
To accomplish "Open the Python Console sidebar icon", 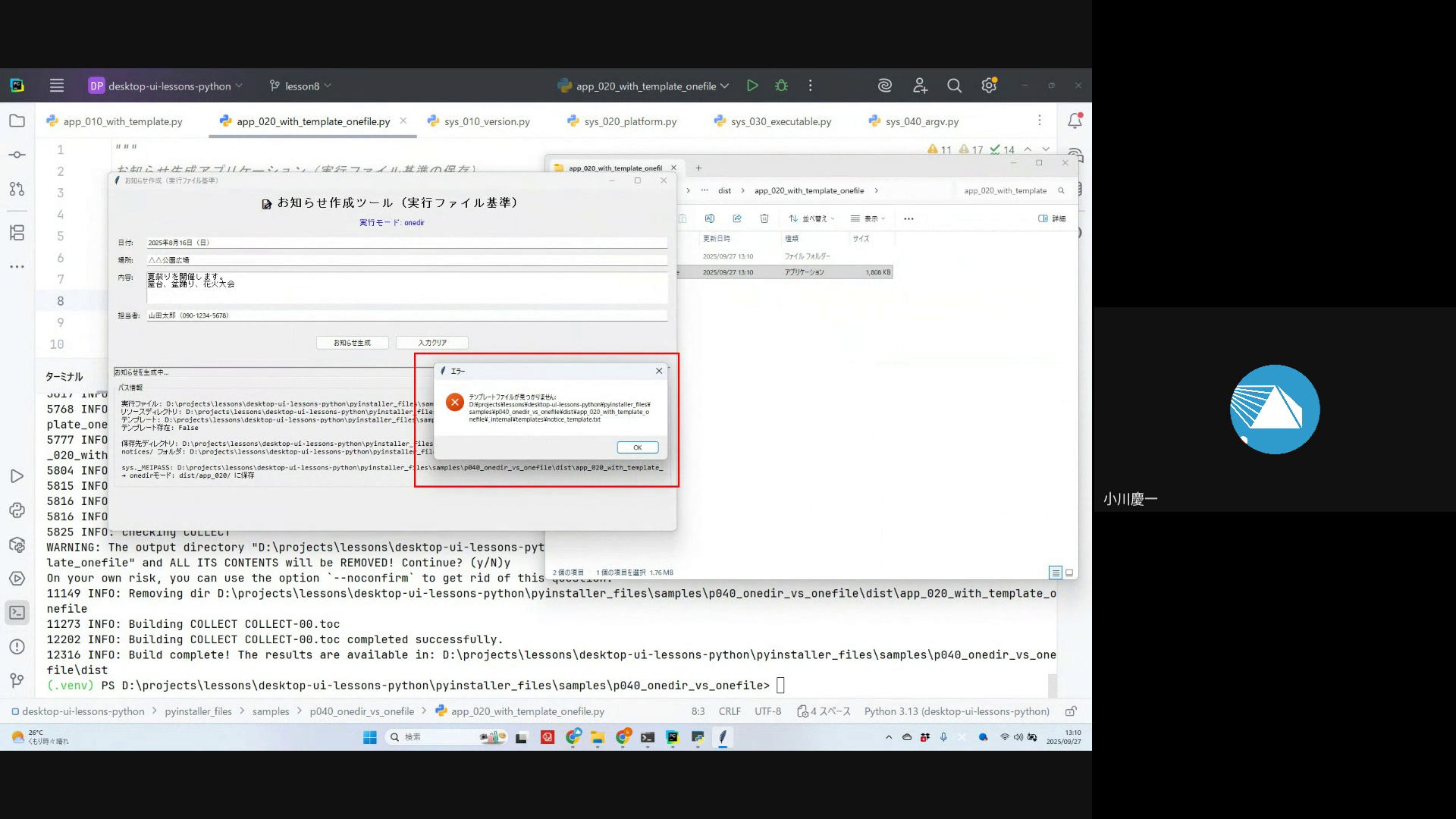I will (17, 510).
